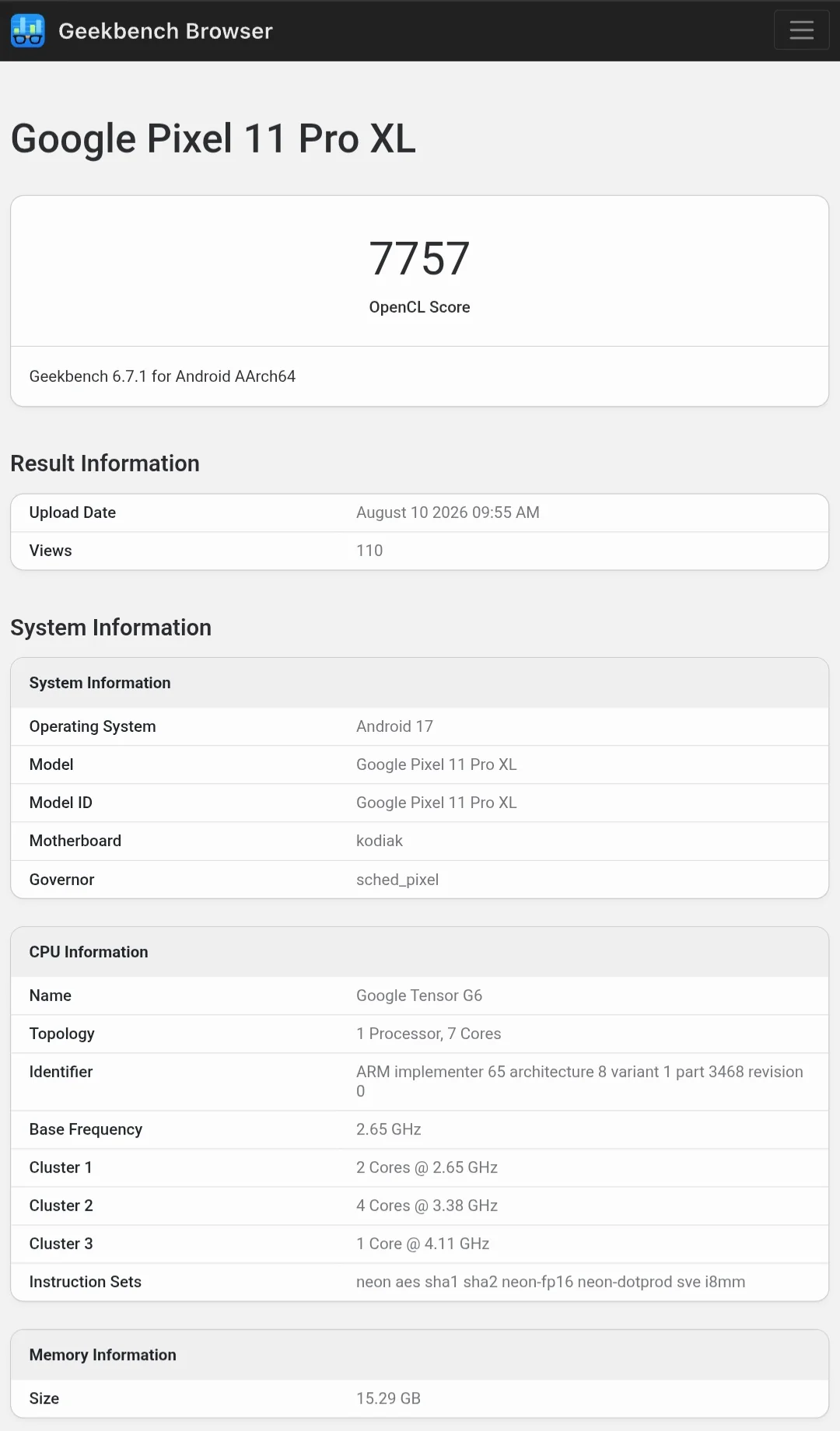Select the Instruction Sets list text
Viewport: 840px width, 1431px height.
551,1282
